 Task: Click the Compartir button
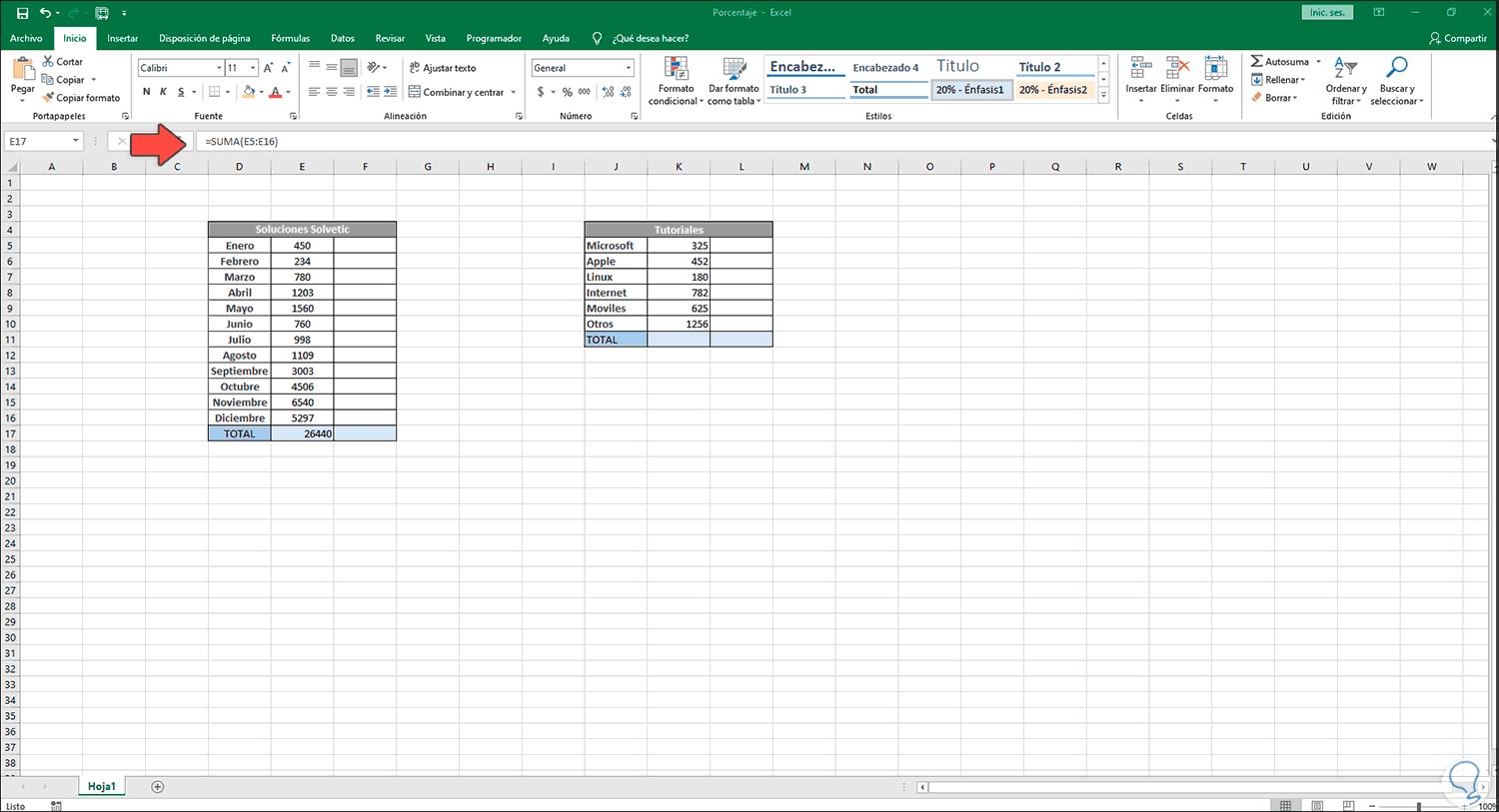(x=1458, y=38)
